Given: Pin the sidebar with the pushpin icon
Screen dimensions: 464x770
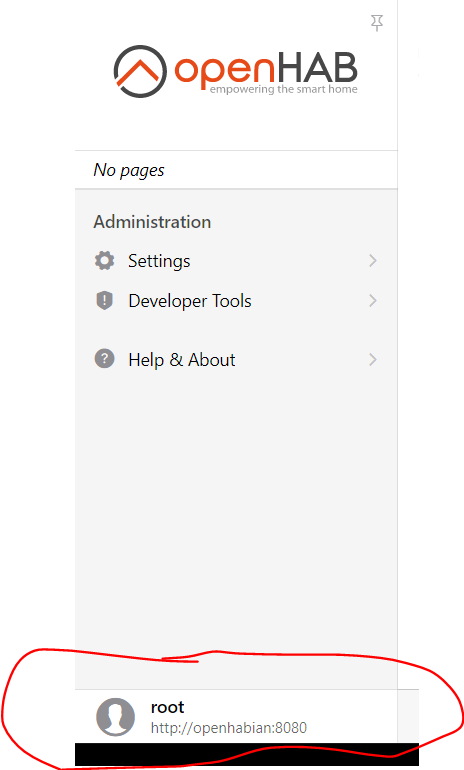Looking at the screenshot, I should click(x=377, y=23).
